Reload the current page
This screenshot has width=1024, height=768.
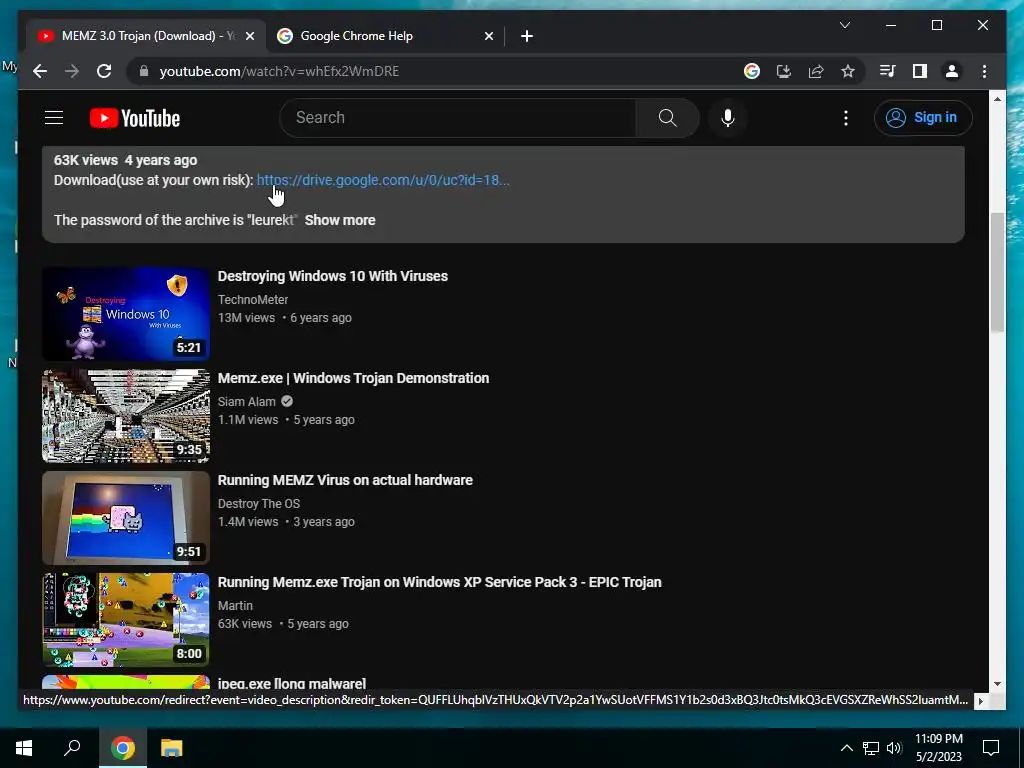click(x=104, y=71)
